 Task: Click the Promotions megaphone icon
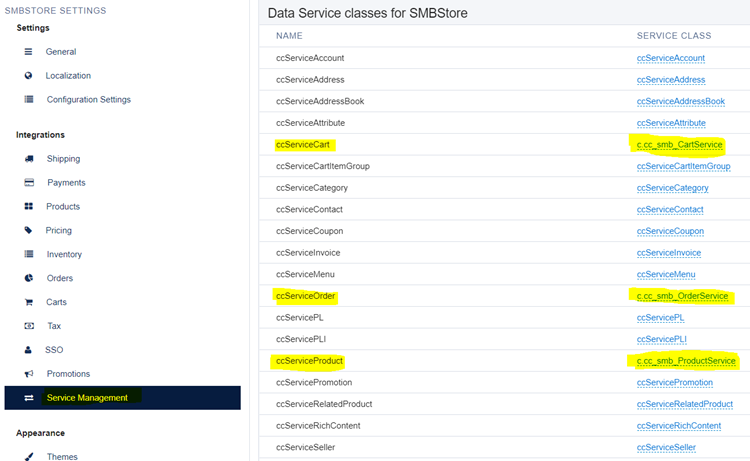pos(29,374)
